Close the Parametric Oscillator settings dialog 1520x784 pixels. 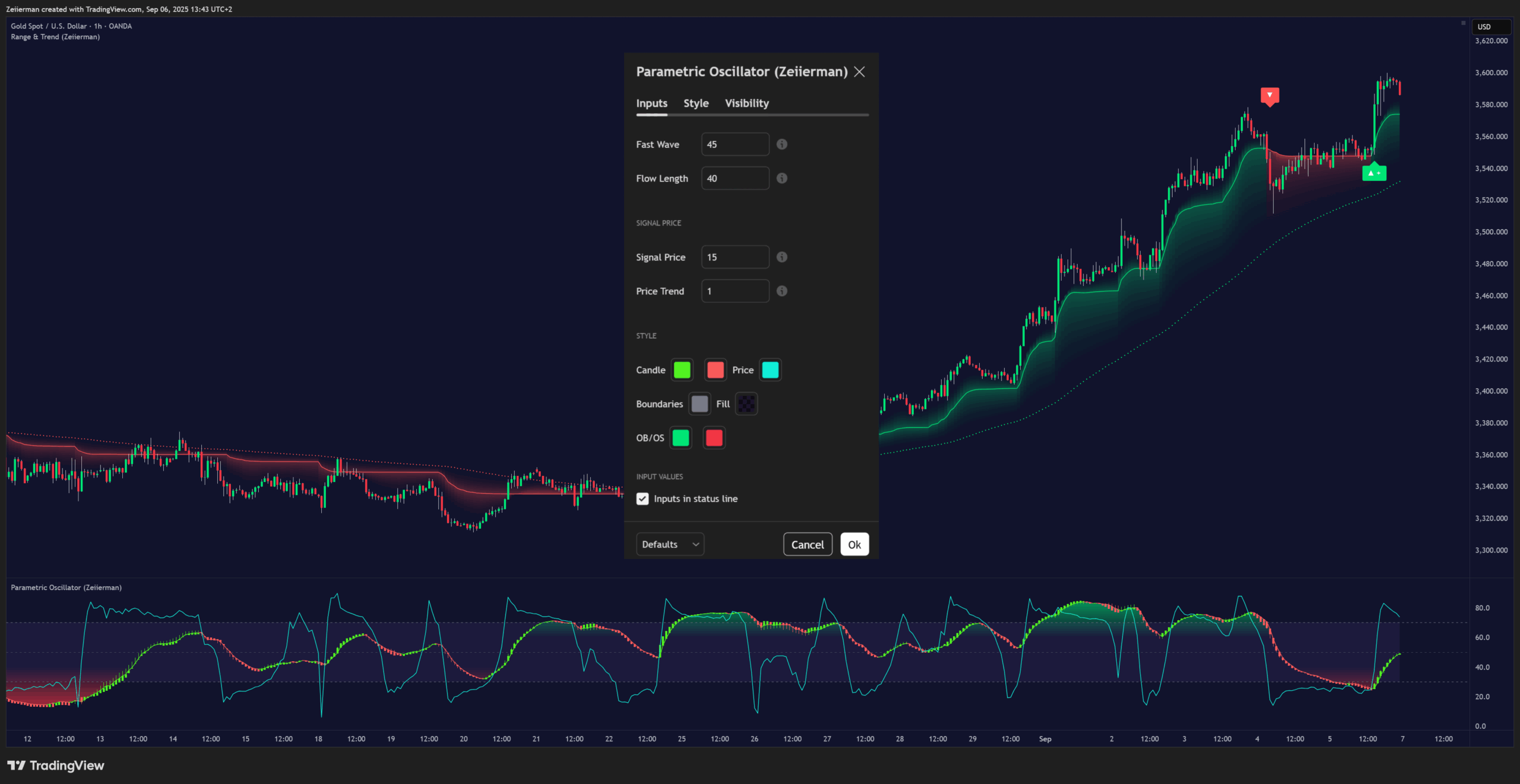pyautogui.click(x=859, y=72)
